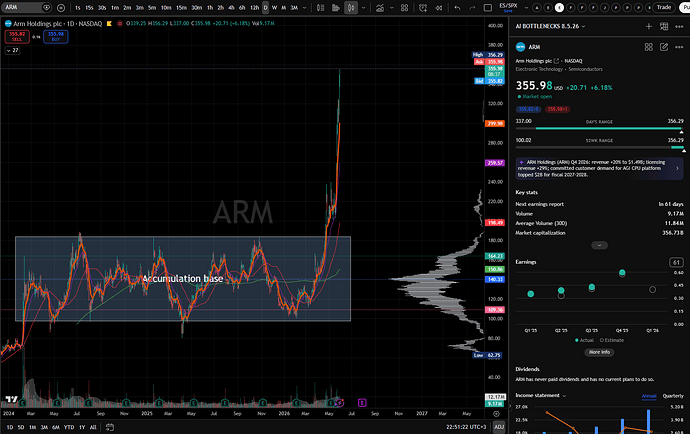Open the indicator templates grid icon

coord(404,7)
